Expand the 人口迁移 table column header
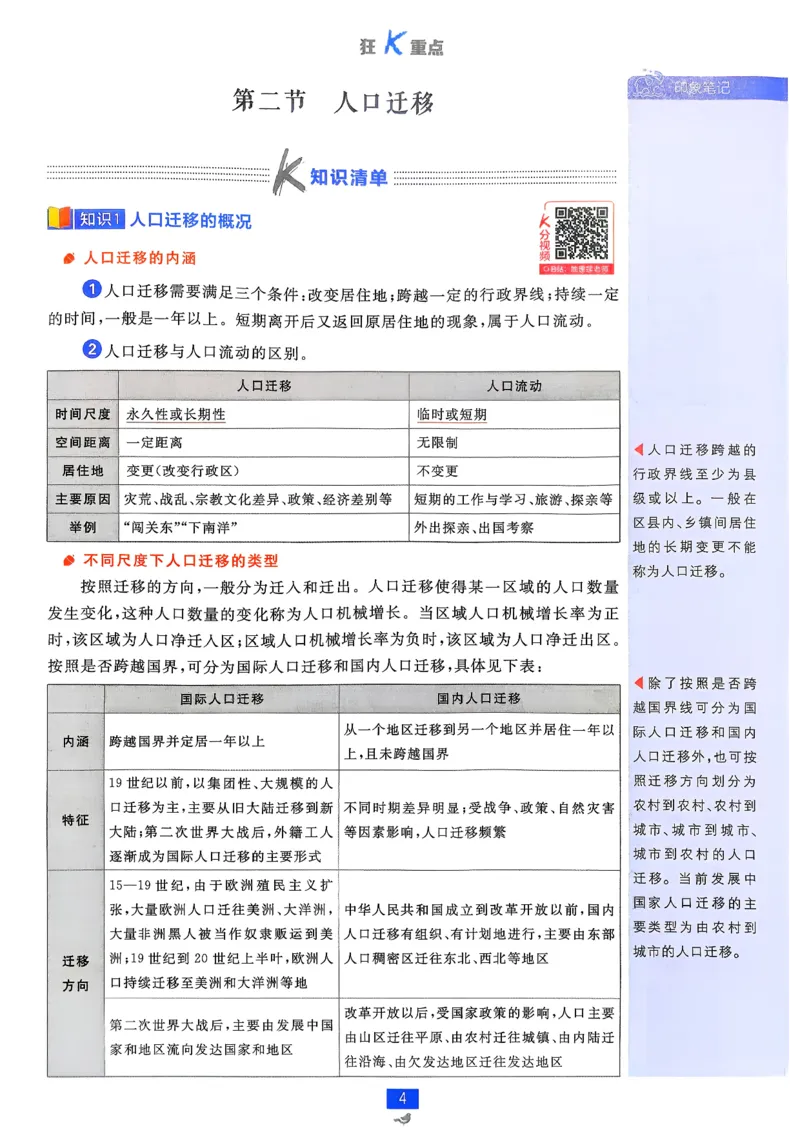This screenshot has width=800, height=1130. pyautogui.click(x=265, y=386)
